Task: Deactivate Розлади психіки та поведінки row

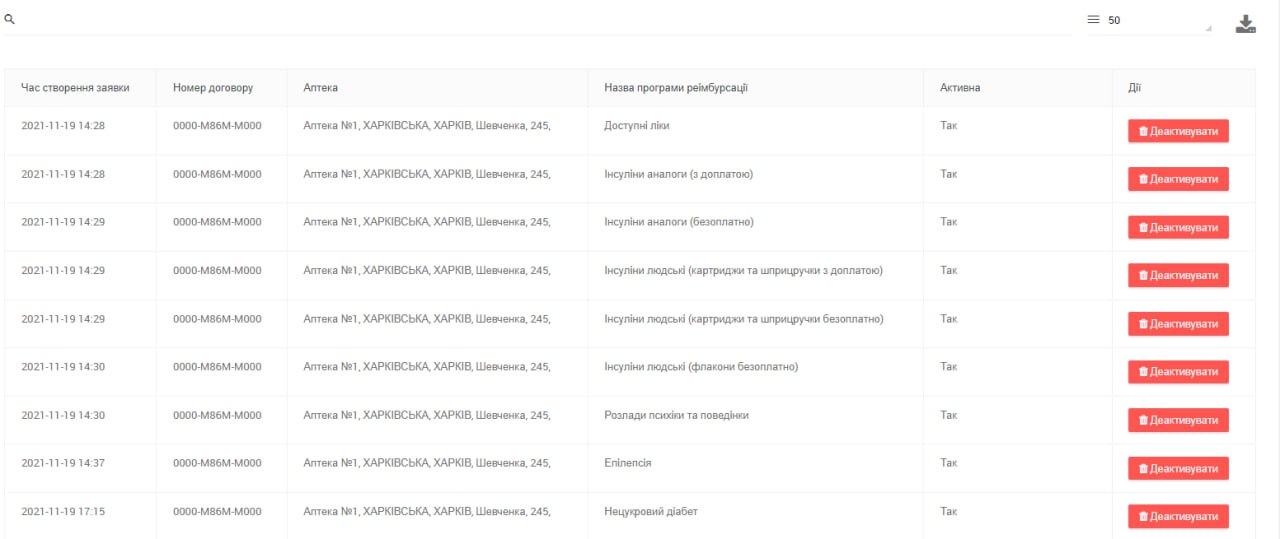Action: point(1178,420)
